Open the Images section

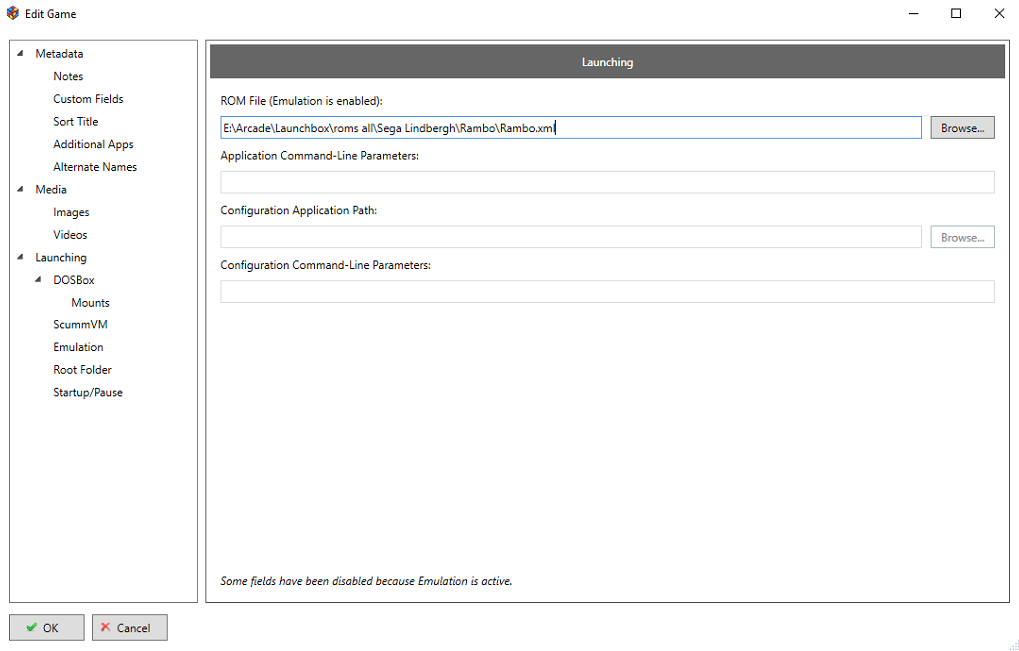pos(71,212)
